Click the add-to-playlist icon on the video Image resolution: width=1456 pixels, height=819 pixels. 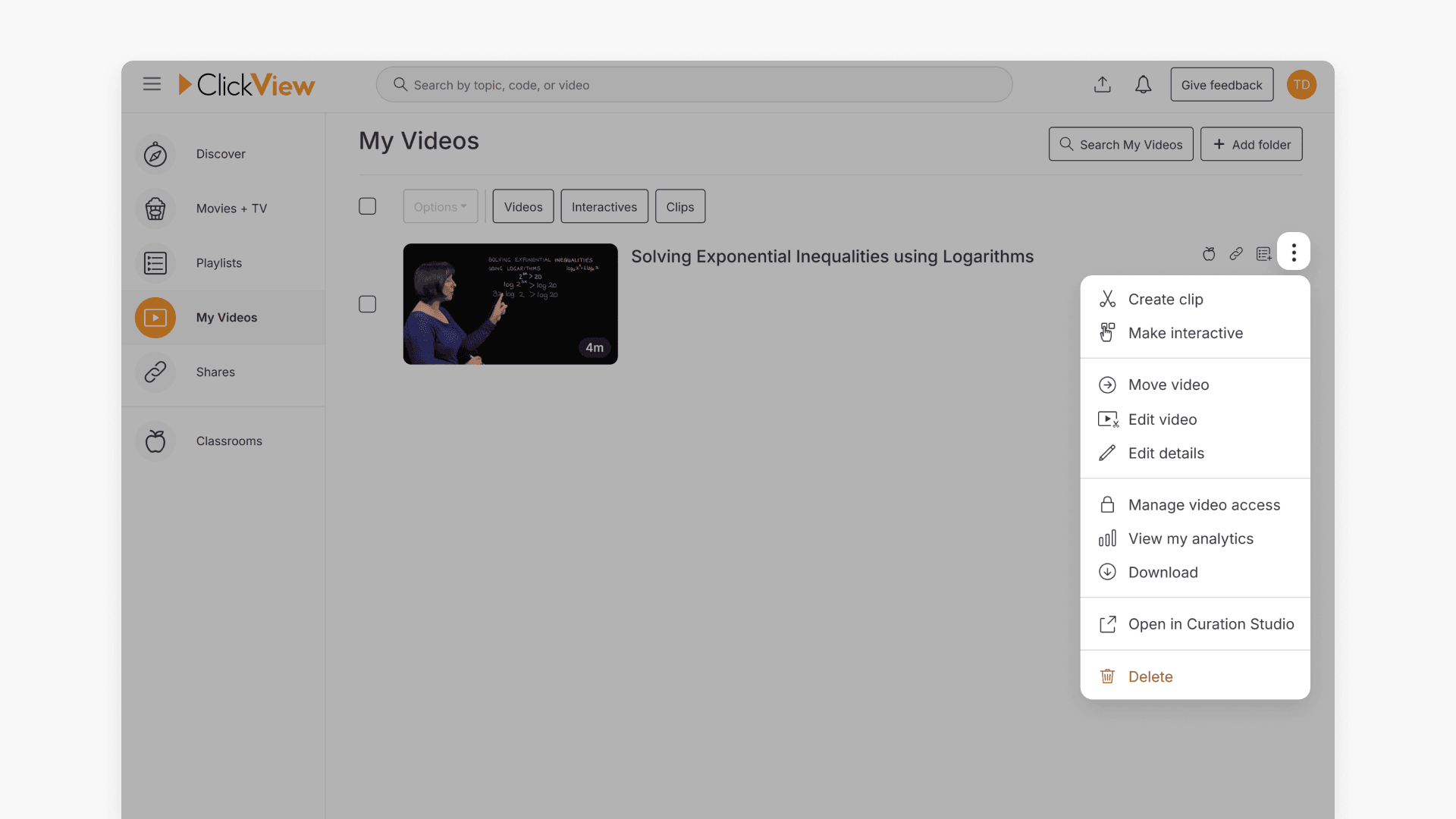1263,253
